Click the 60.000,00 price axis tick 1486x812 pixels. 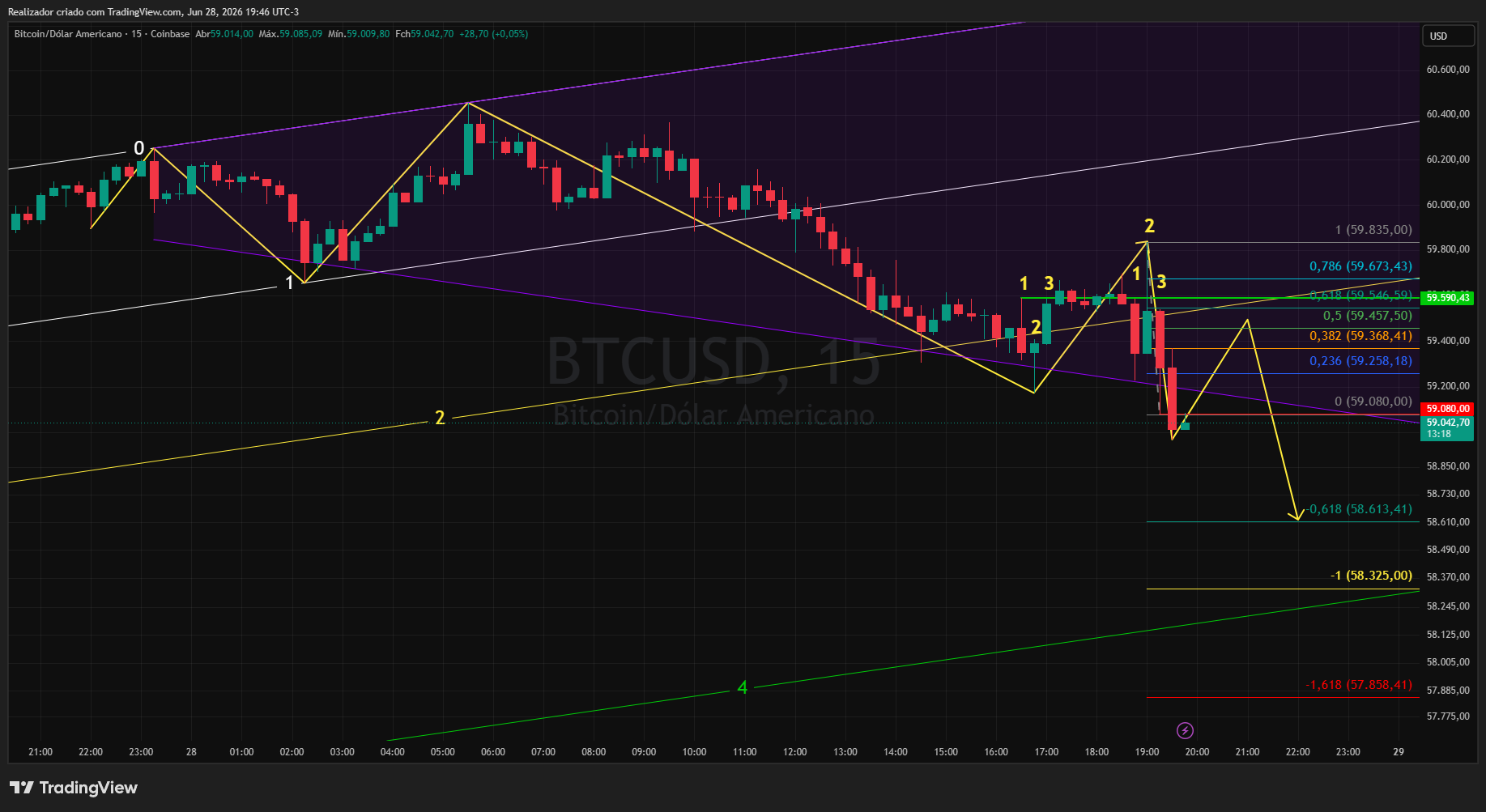(x=1448, y=205)
